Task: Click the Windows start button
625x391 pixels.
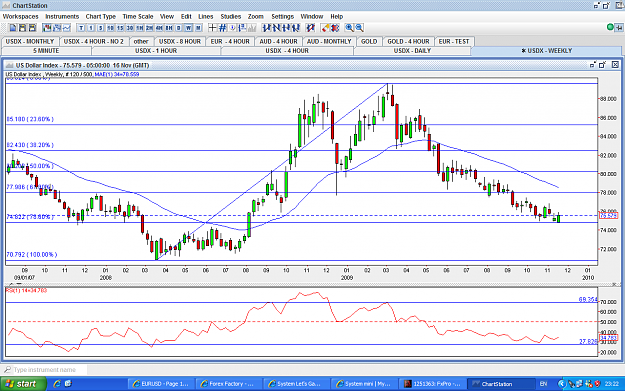Action: (23, 384)
